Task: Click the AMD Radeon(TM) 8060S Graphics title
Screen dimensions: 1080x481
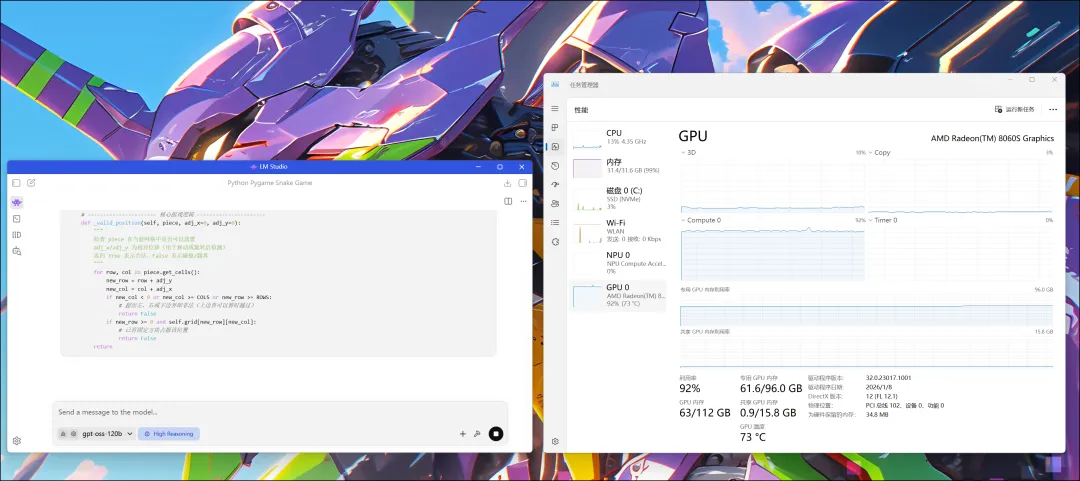Action: click(992, 138)
